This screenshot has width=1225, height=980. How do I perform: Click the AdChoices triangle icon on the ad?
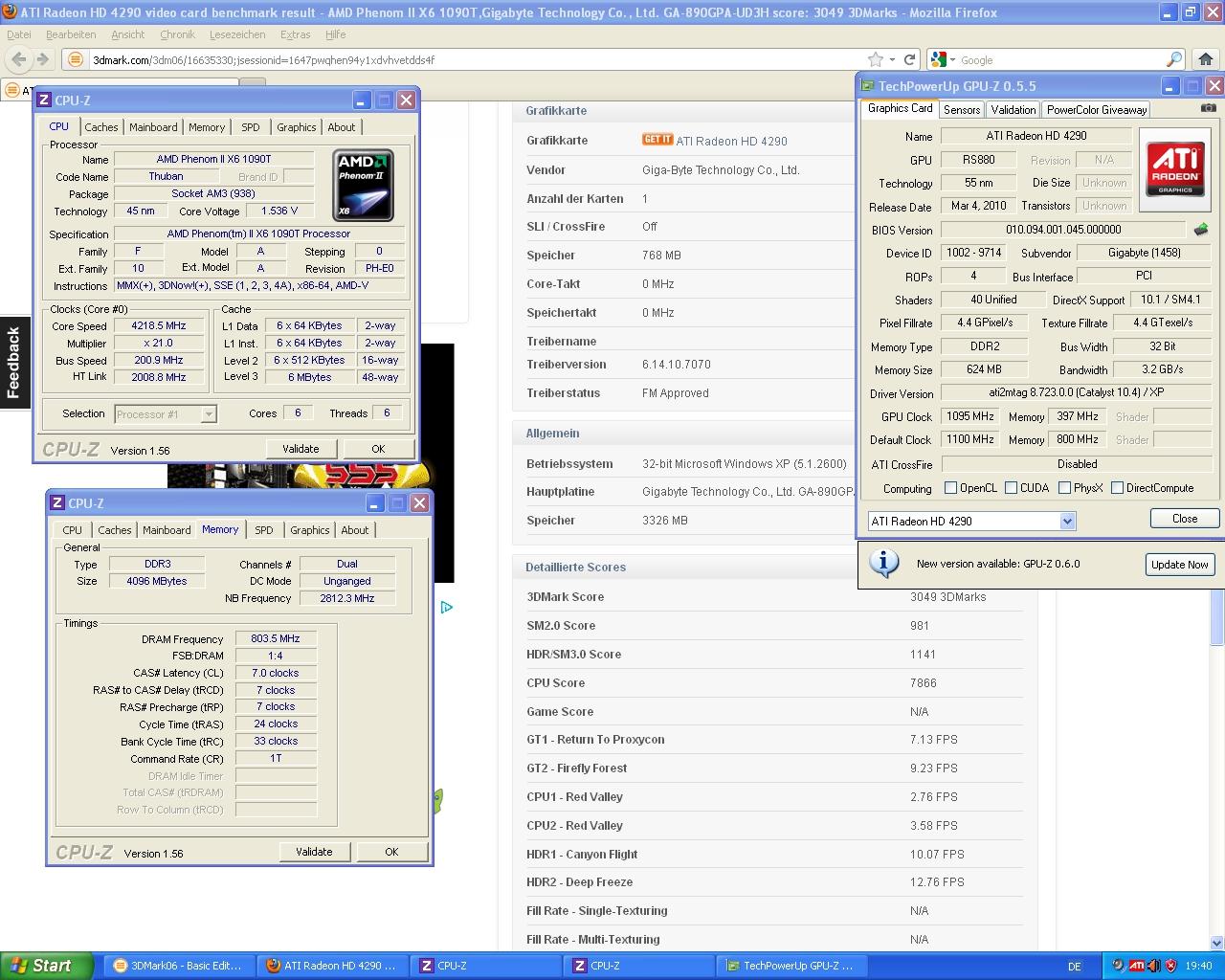446,607
